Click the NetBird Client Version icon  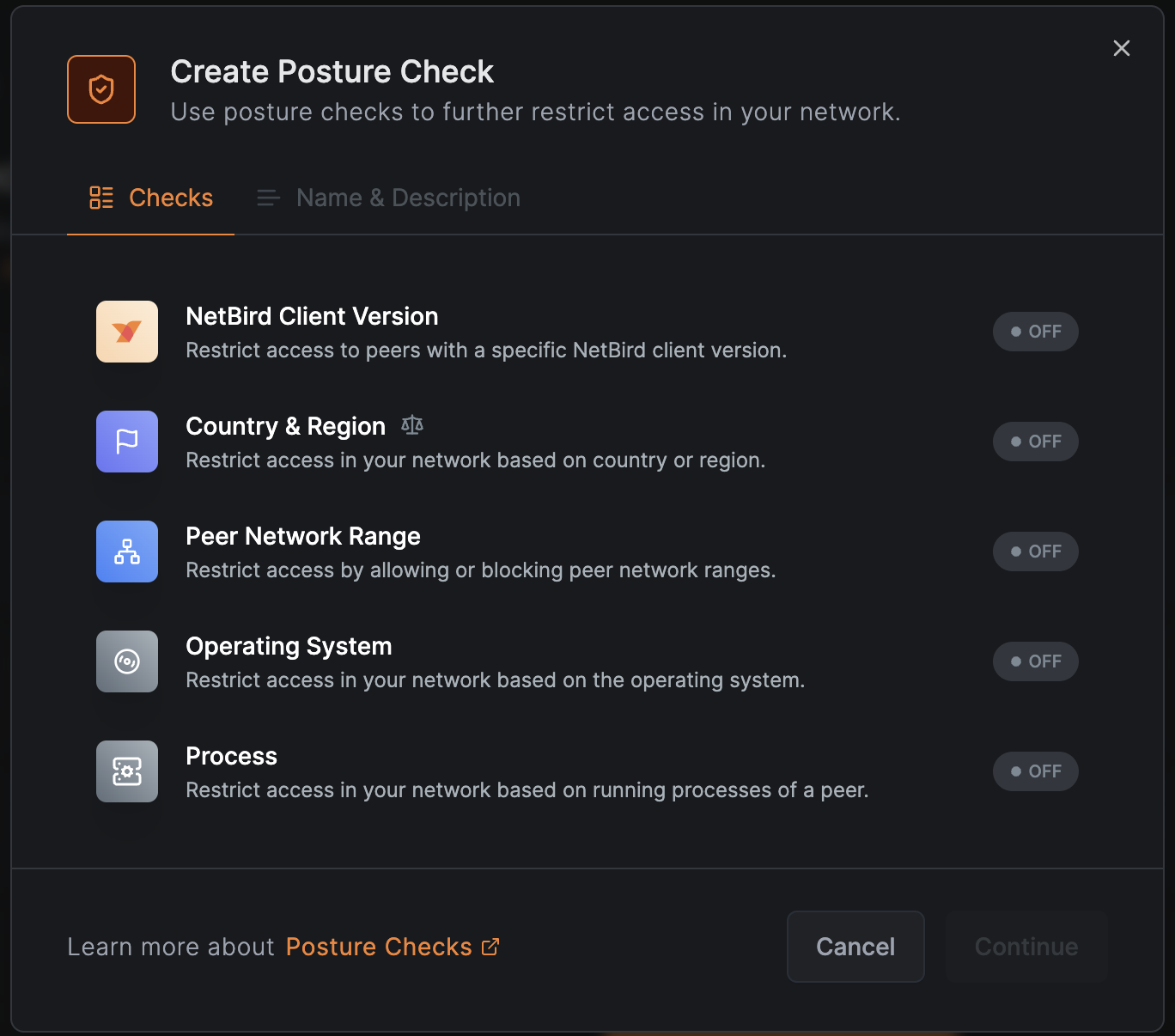[x=126, y=332]
